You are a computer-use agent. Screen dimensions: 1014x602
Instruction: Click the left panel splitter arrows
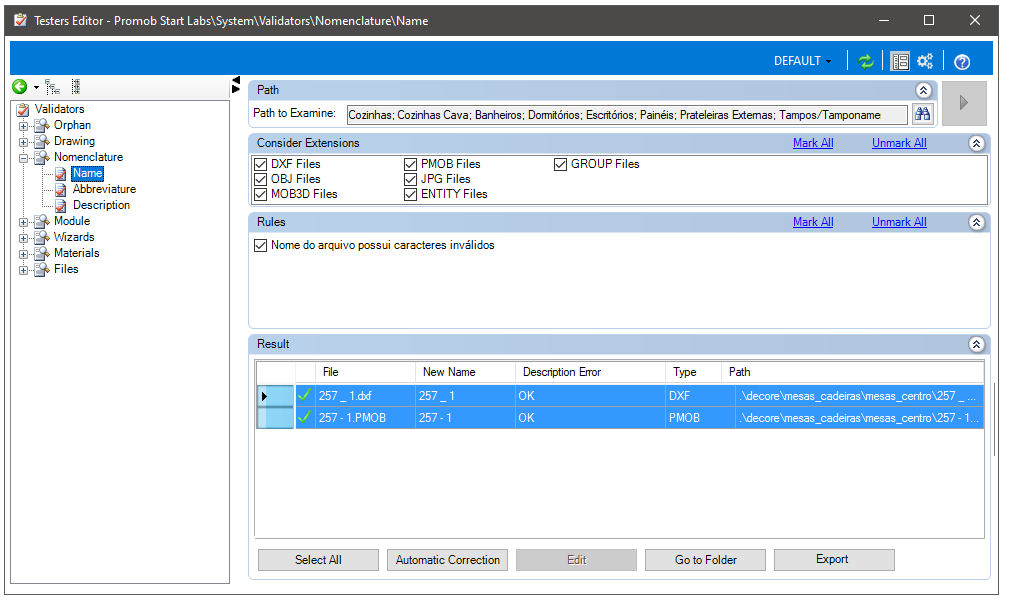click(x=236, y=85)
